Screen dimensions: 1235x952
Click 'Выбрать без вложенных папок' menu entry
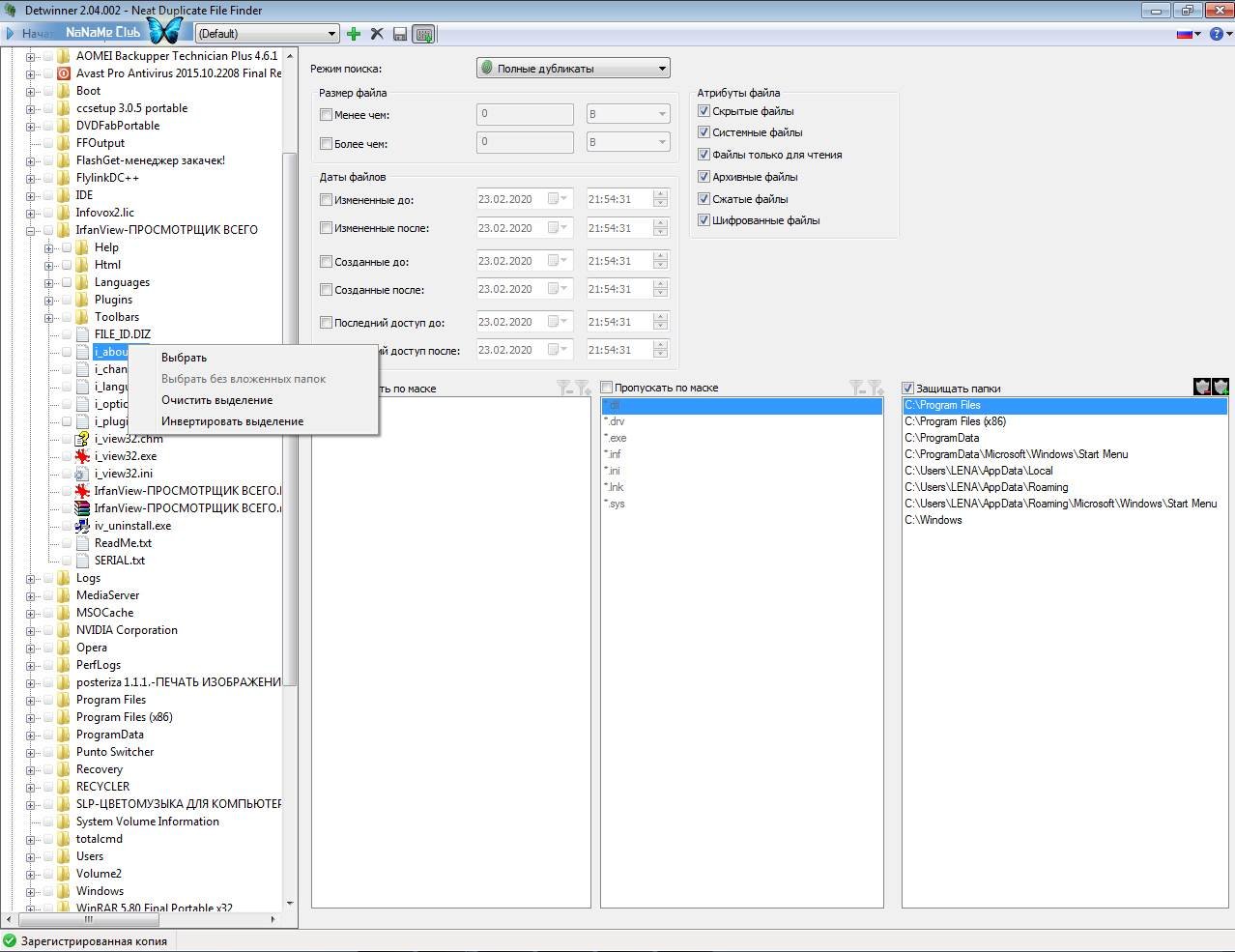click(x=244, y=379)
